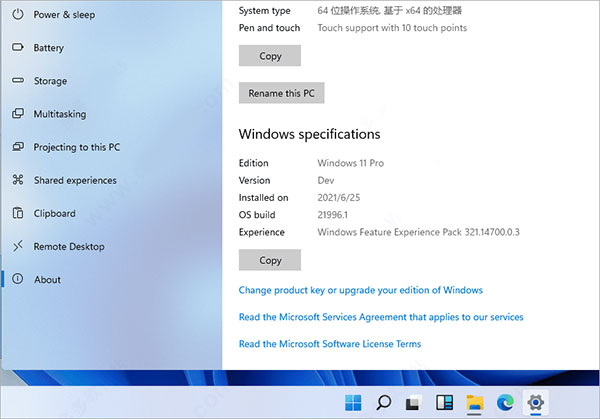Launch File Explorer from the taskbar
Image resolution: width=600 pixels, height=419 pixels.
474,403
